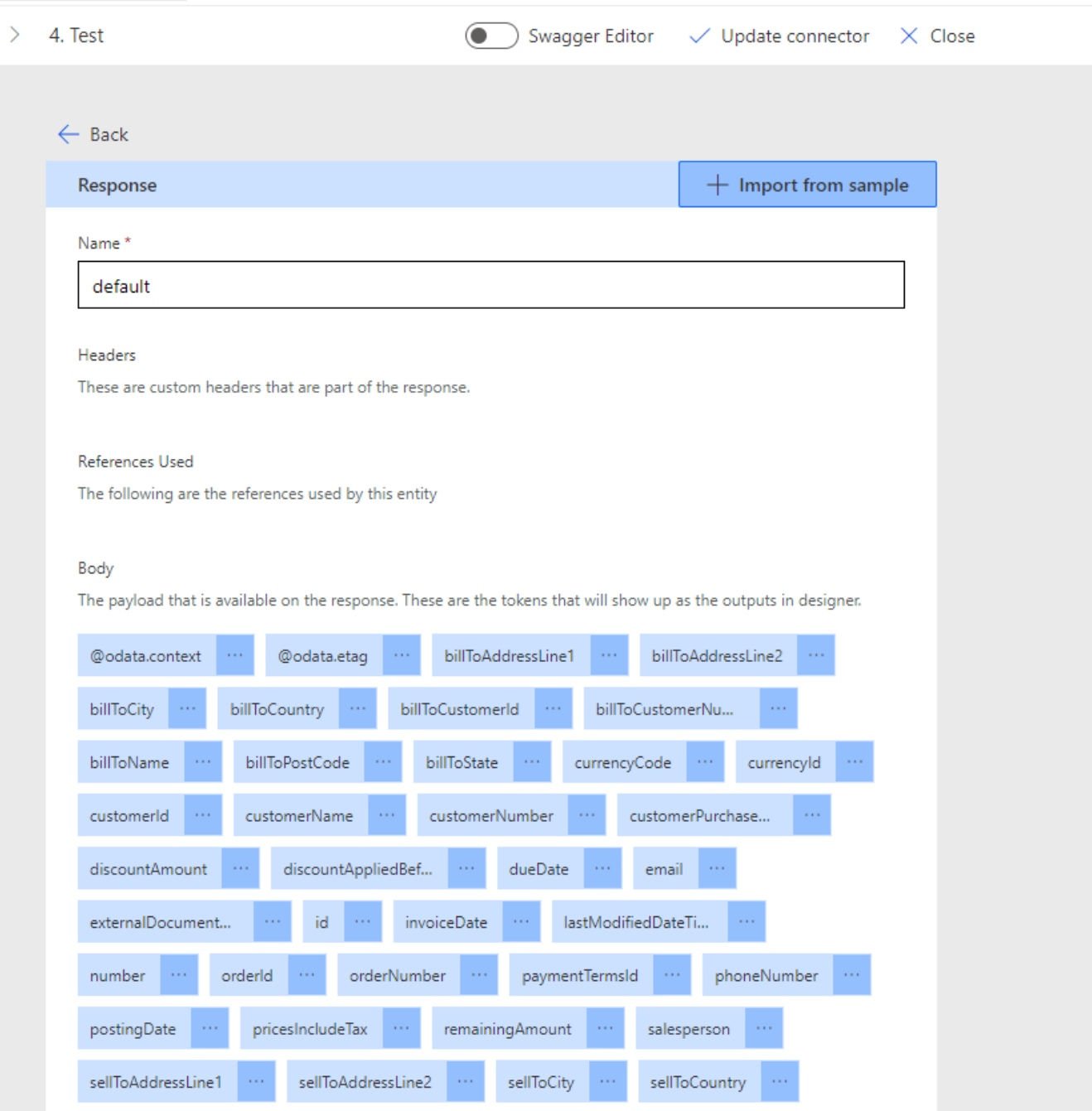Image resolution: width=1092 pixels, height=1111 pixels.
Task: Click the ellipsis icon on the sellToCountry token
Action: (780, 1082)
